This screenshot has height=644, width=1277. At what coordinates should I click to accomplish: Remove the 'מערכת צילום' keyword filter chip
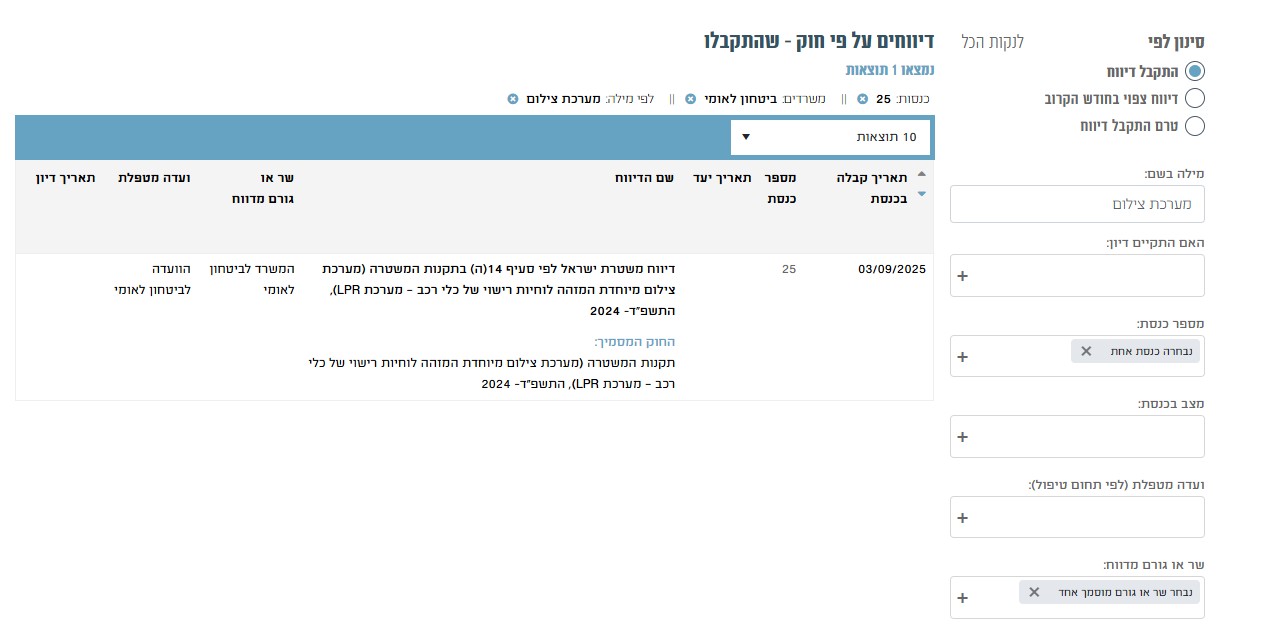(513, 99)
